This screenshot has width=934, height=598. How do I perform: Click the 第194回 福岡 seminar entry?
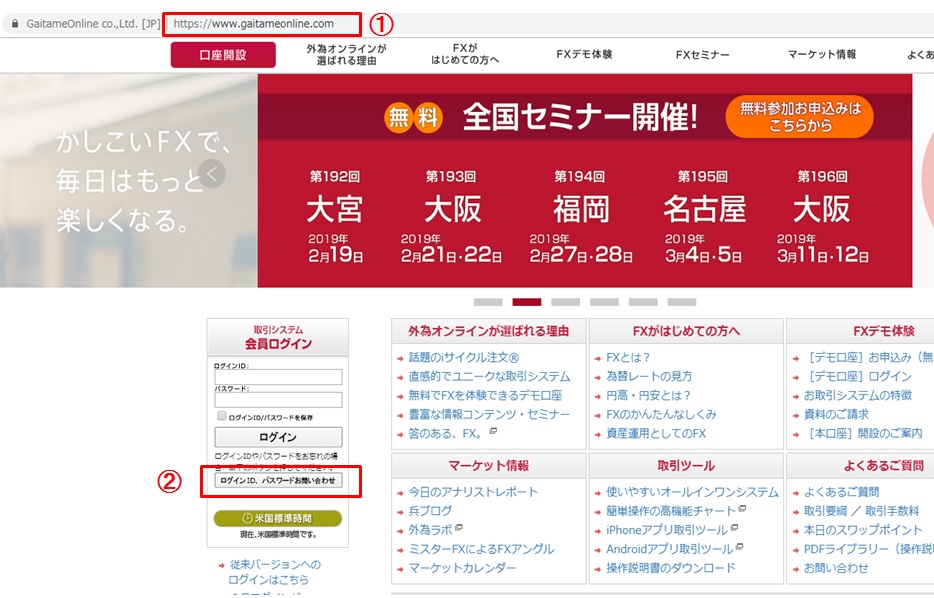tap(581, 217)
